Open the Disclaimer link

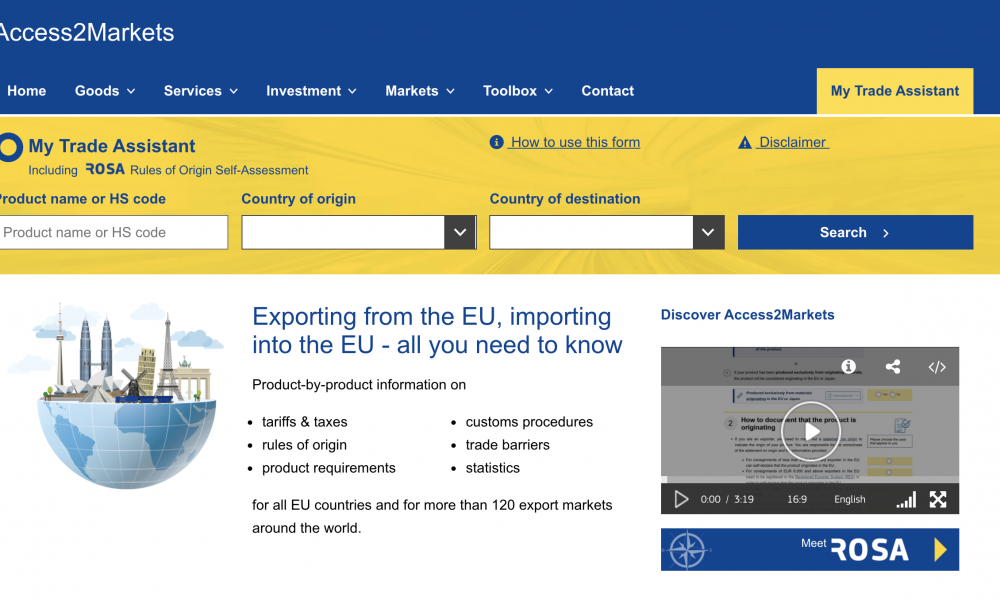coord(793,142)
